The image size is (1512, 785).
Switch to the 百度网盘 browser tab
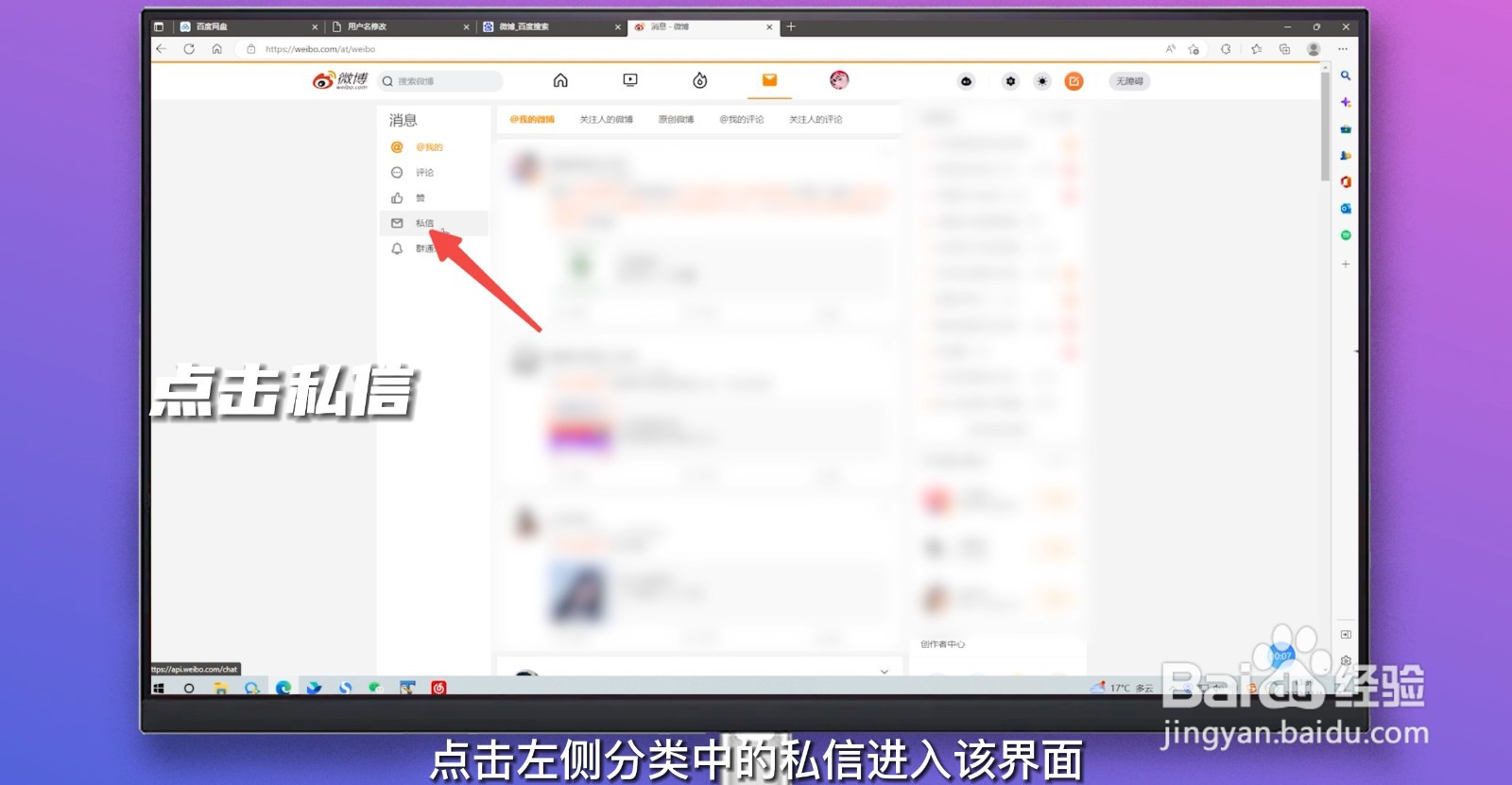[x=248, y=26]
